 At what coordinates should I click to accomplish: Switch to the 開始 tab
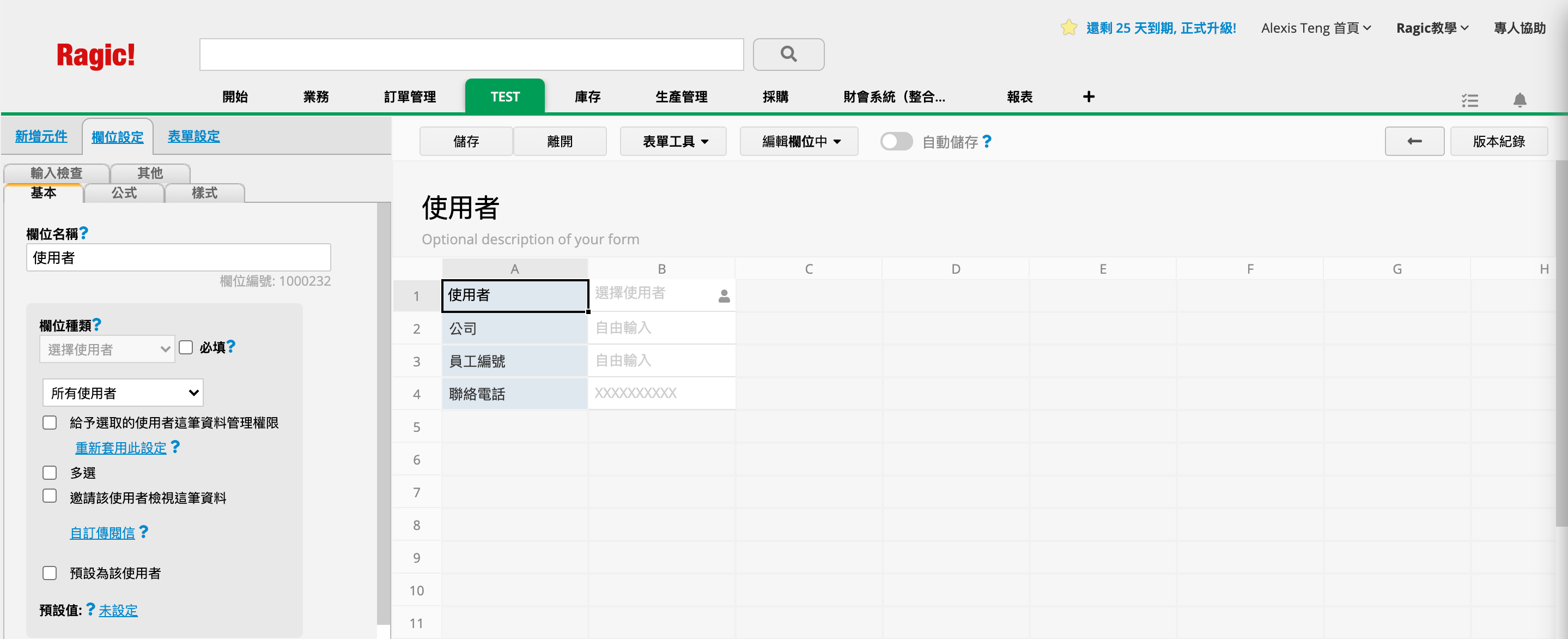pyautogui.click(x=235, y=97)
